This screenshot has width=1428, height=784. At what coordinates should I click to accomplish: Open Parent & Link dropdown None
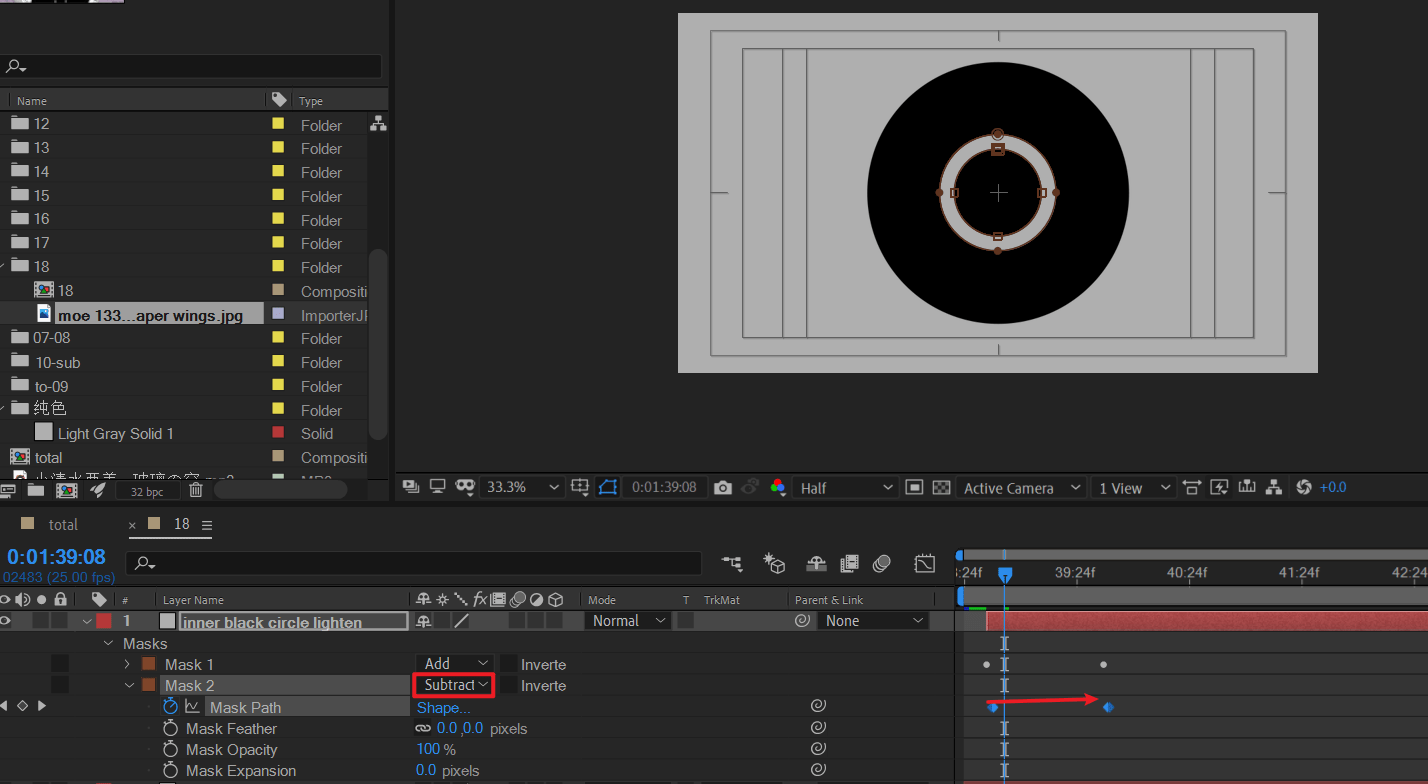click(x=873, y=621)
